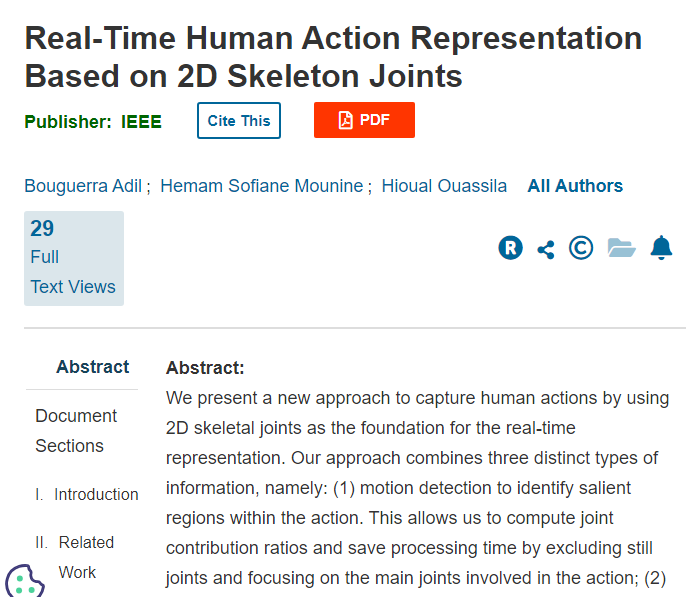Click the IEEE publisher name
686x597 pixels.
[x=141, y=122]
